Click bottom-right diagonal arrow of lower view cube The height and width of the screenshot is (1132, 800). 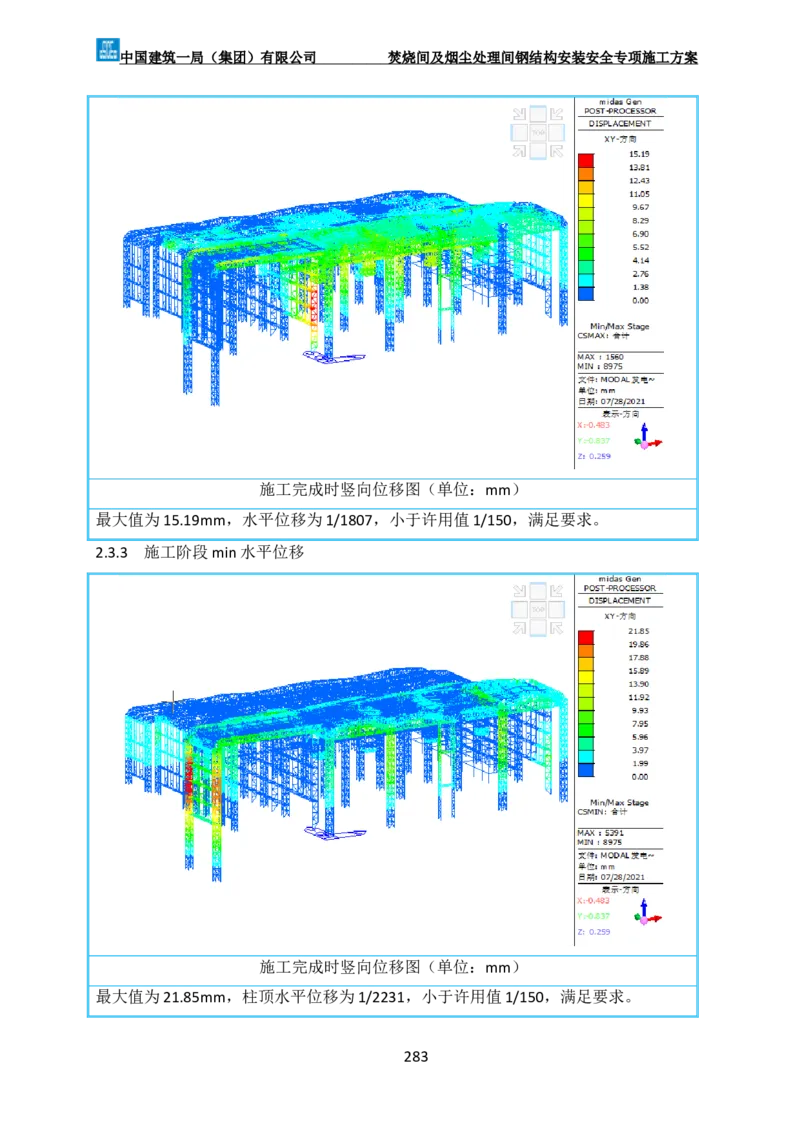click(557, 627)
